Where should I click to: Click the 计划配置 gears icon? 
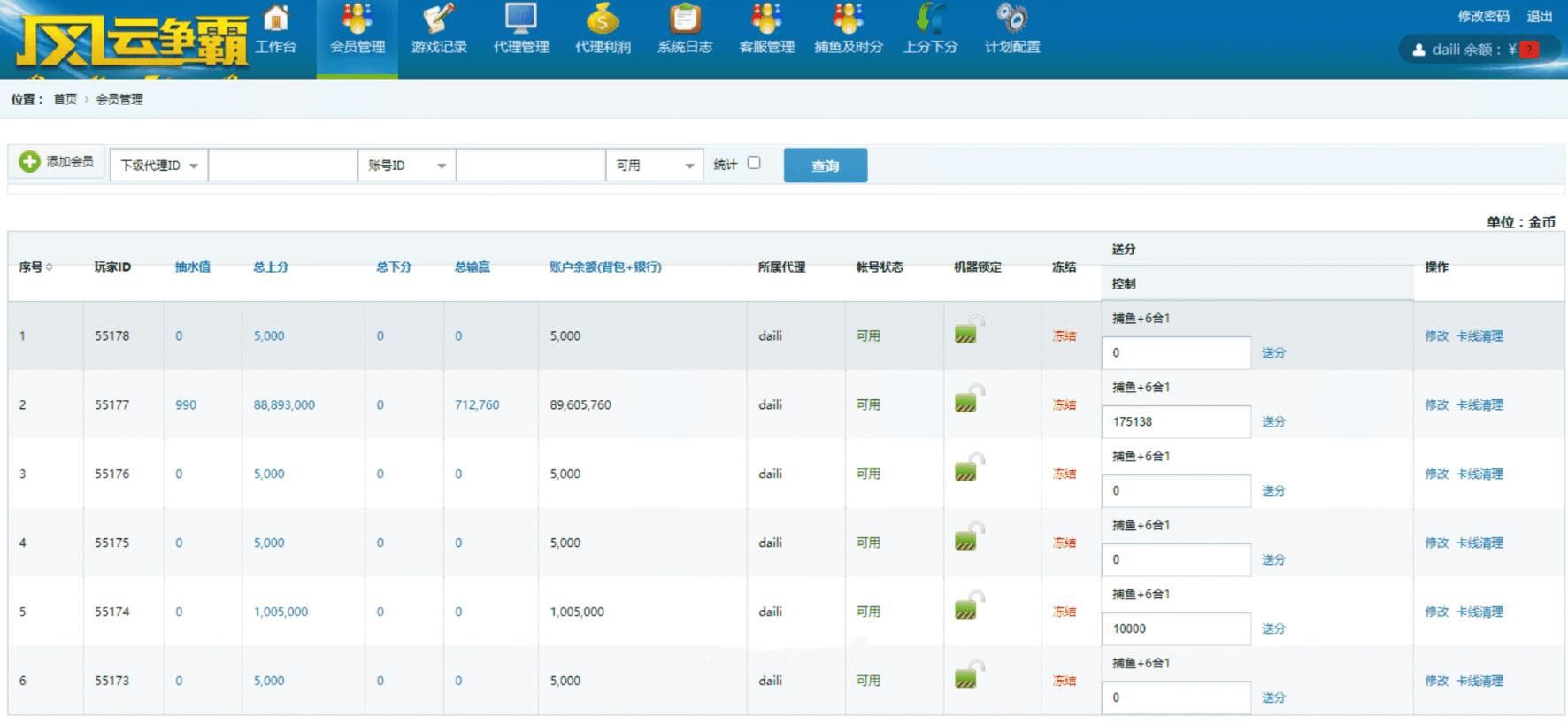click(1012, 19)
